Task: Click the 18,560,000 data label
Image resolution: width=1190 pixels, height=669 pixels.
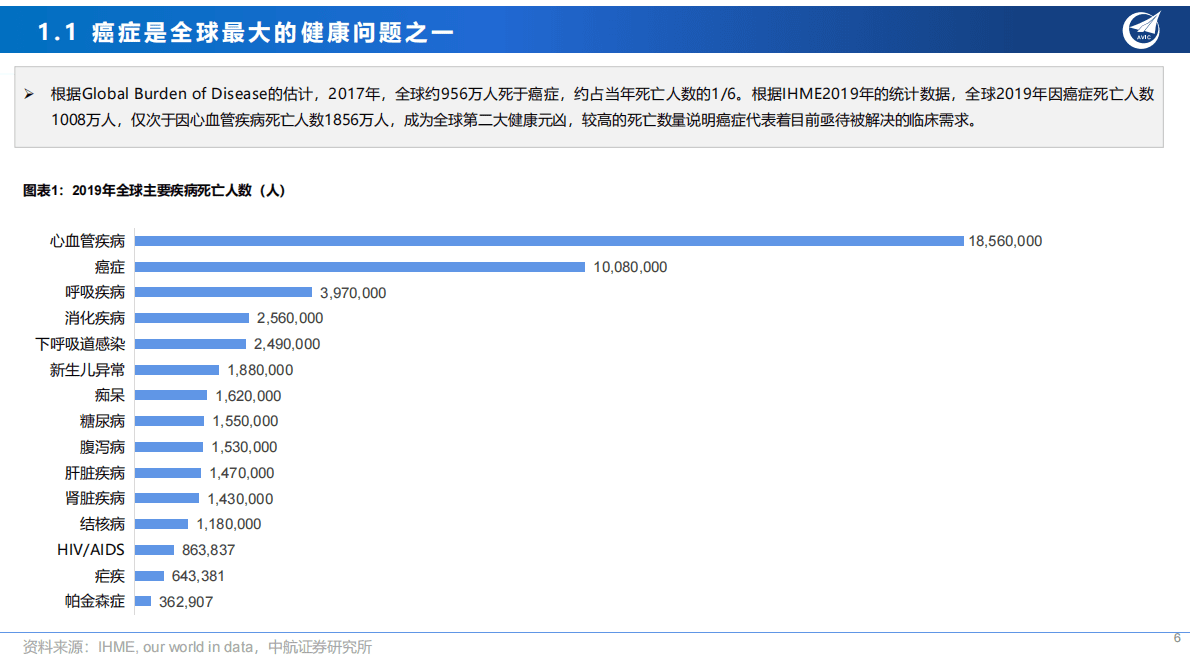Action: pyautogui.click(x=1005, y=241)
